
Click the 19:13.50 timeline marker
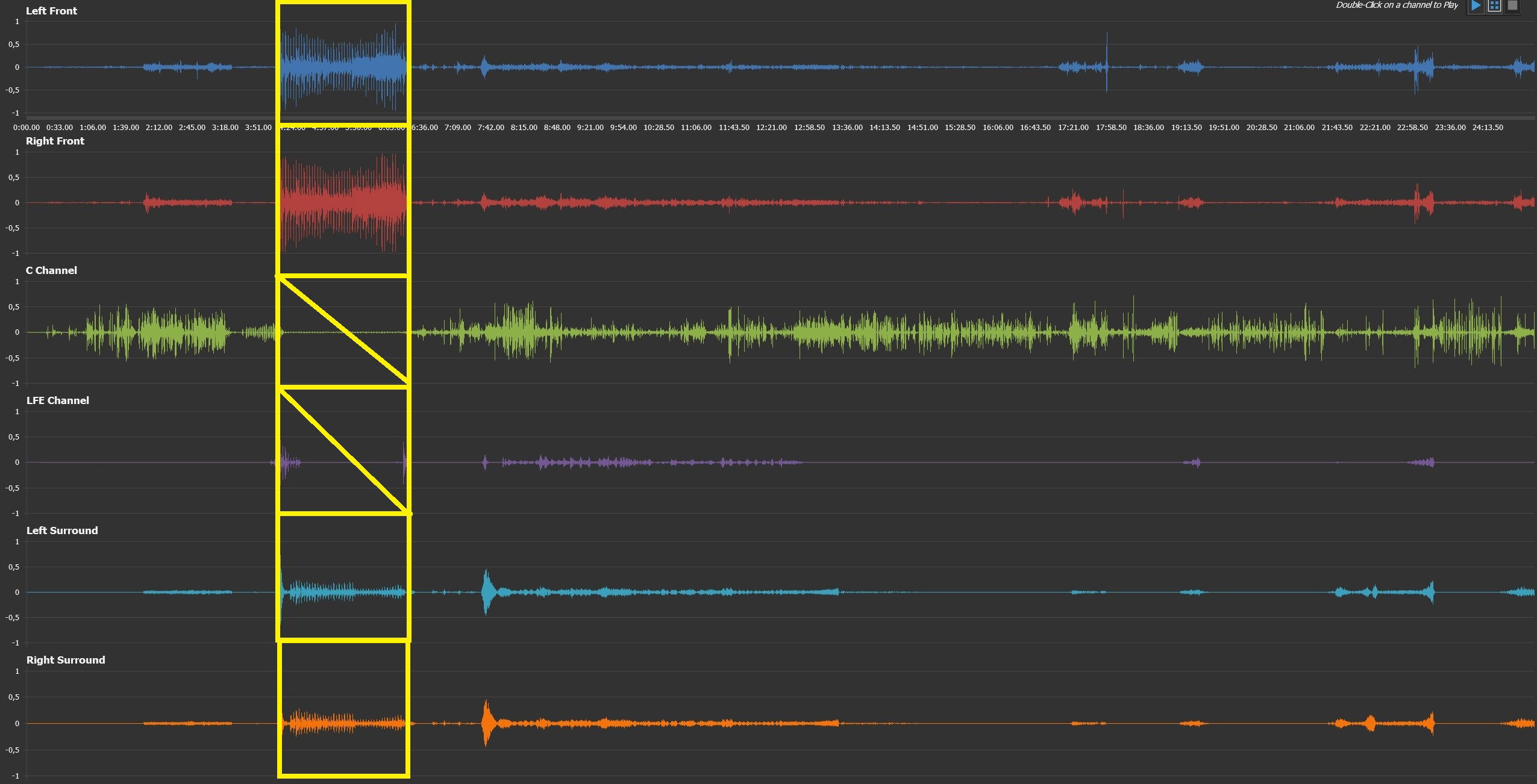point(1186,128)
